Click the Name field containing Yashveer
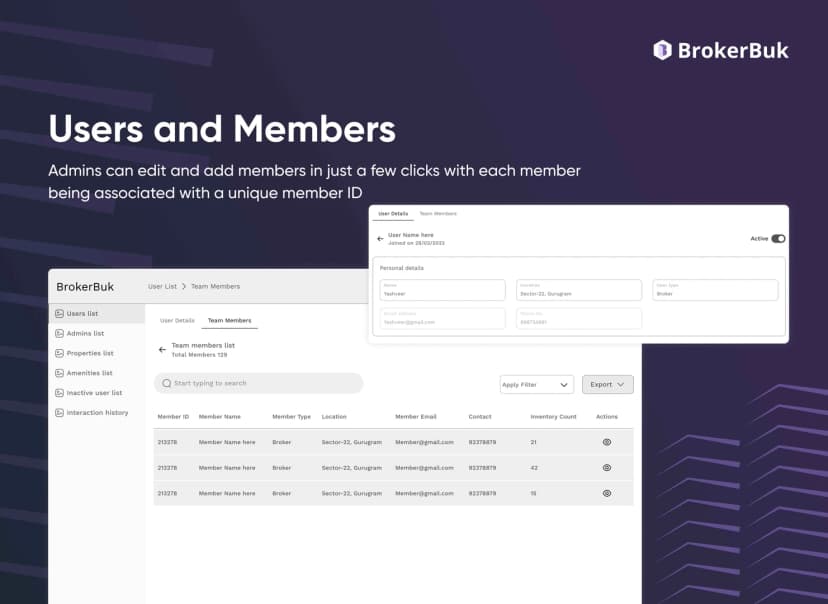 [443, 290]
